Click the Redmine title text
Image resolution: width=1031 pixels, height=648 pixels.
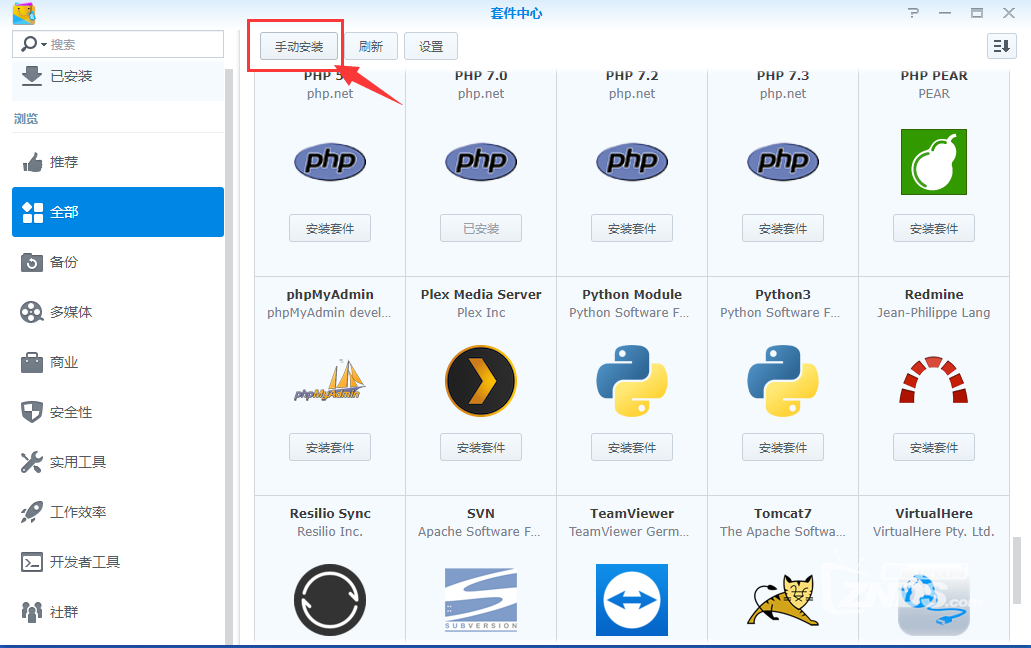pos(934,294)
